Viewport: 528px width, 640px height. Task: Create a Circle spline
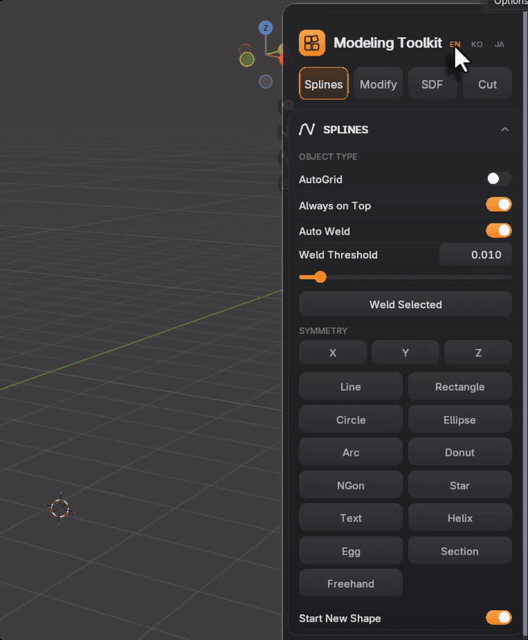(351, 420)
